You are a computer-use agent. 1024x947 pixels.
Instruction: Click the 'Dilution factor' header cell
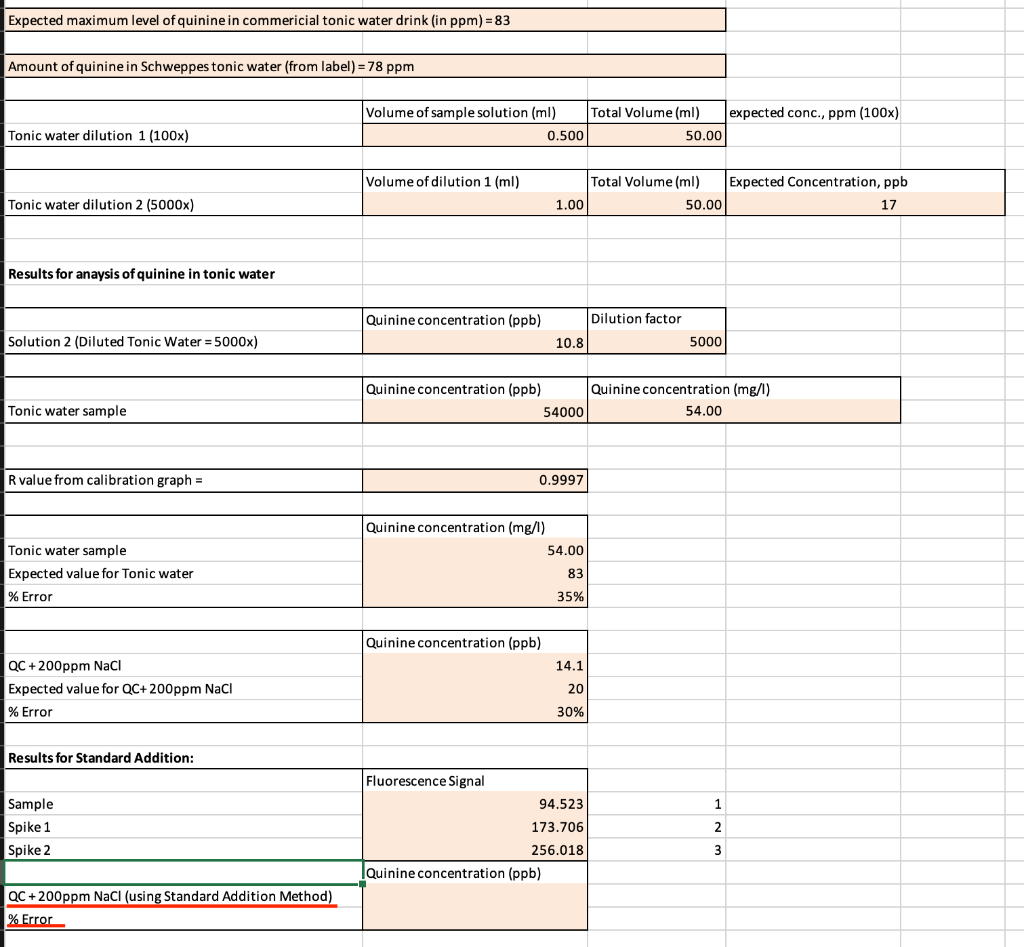pyautogui.click(x=656, y=319)
